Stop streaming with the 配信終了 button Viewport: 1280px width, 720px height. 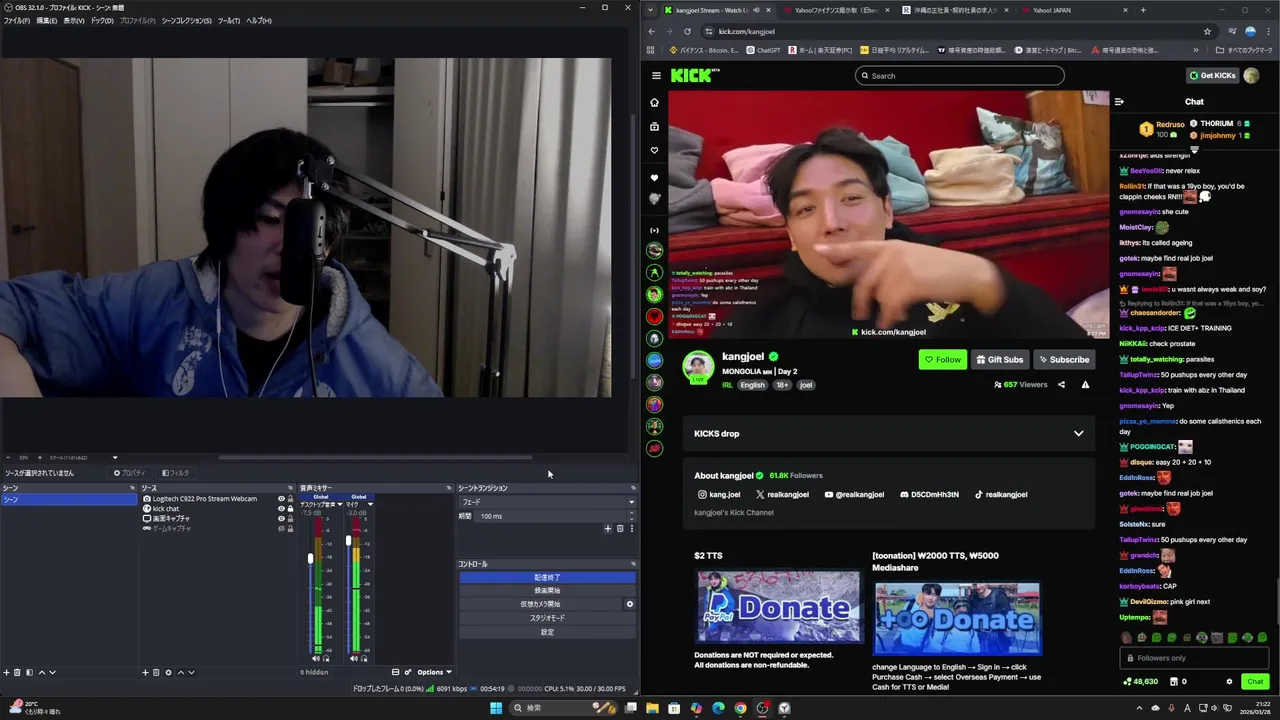coord(547,577)
